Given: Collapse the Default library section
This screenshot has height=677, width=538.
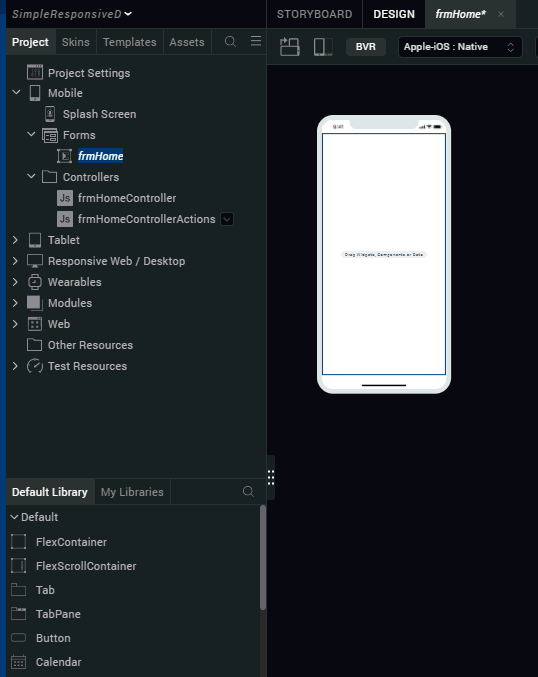Looking at the screenshot, I should (x=14, y=517).
